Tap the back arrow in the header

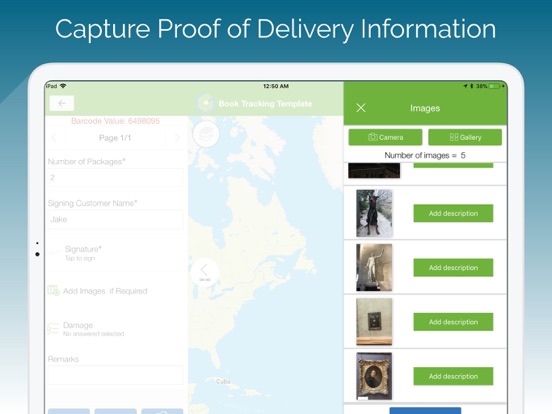[x=62, y=104]
